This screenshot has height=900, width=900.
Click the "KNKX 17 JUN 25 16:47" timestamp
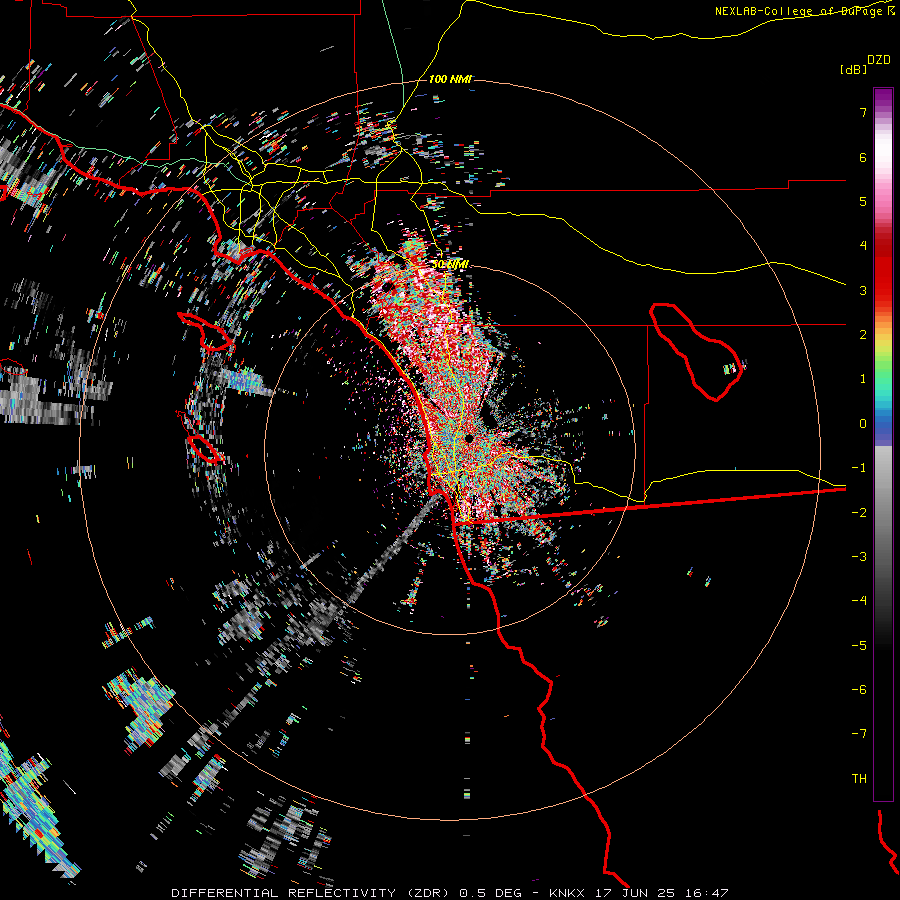[639, 893]
